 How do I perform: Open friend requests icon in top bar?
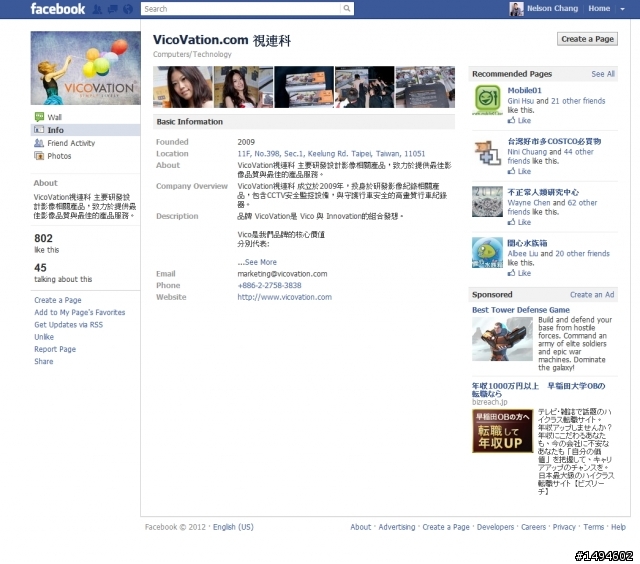97,9
